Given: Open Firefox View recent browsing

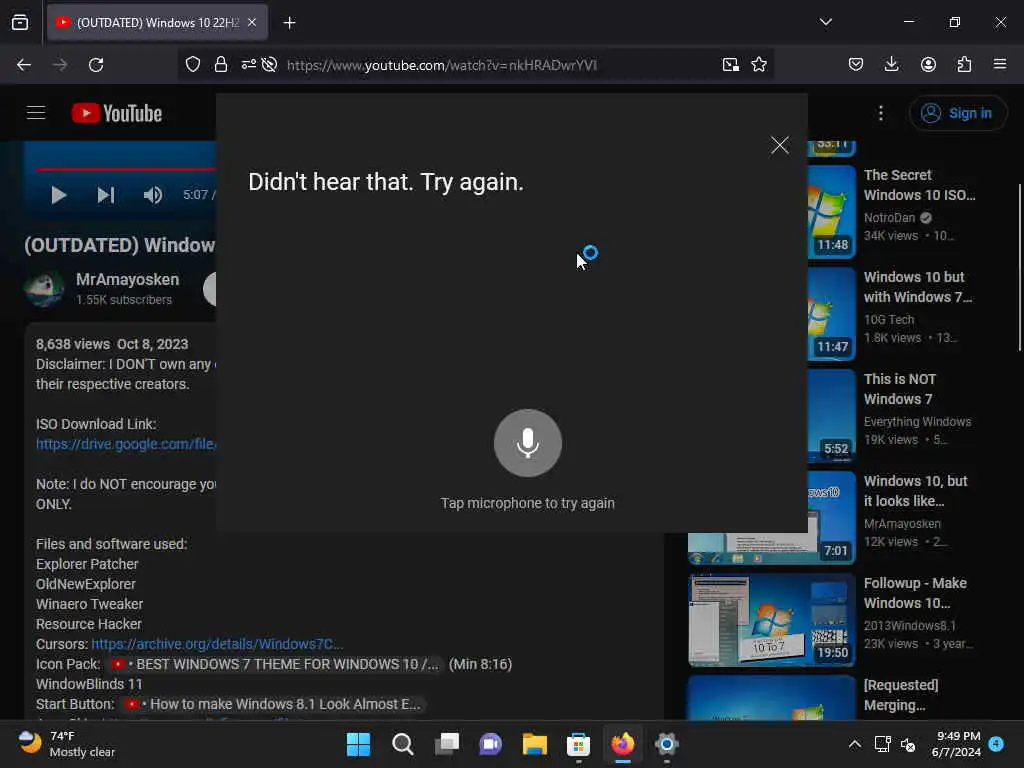Looking at the screenshot, I should (x=20, y=23).
